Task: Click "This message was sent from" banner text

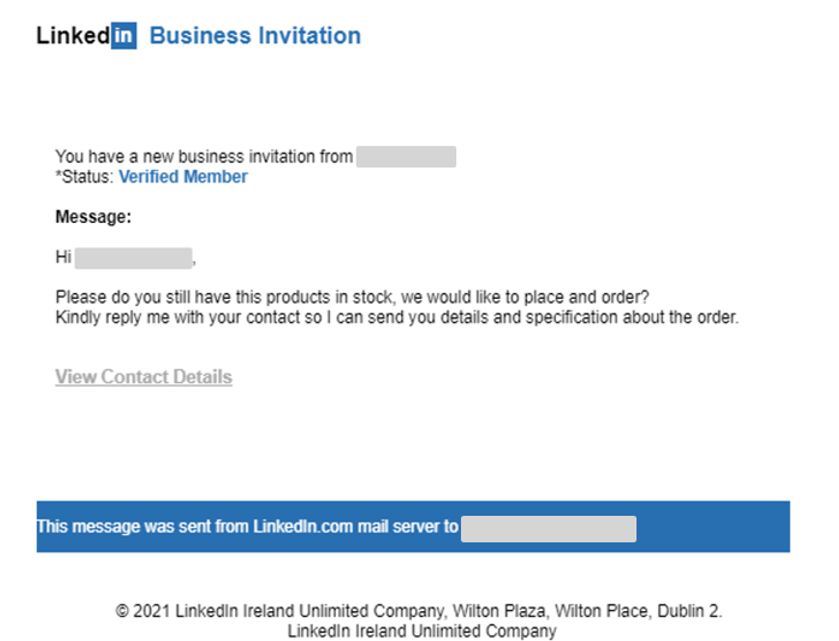Action: point(140,526)
